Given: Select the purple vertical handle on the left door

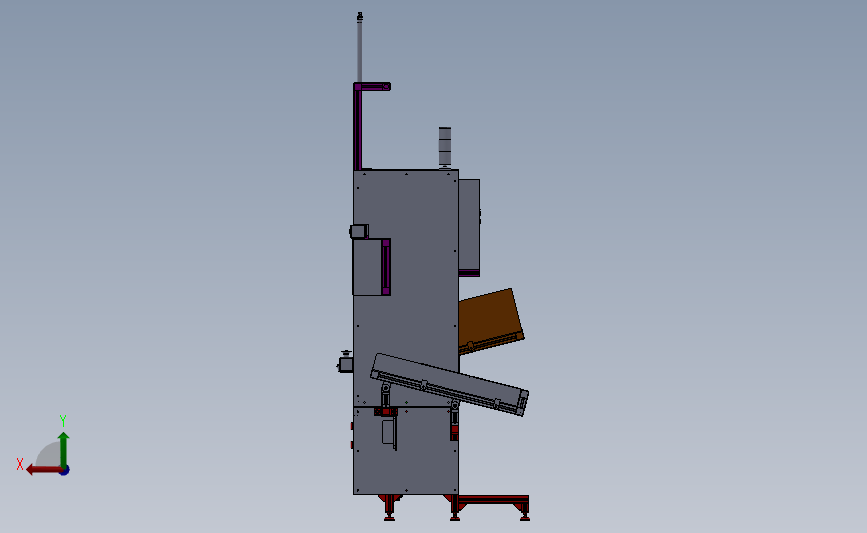Looking at the screenshot, I should coord(386,267).
